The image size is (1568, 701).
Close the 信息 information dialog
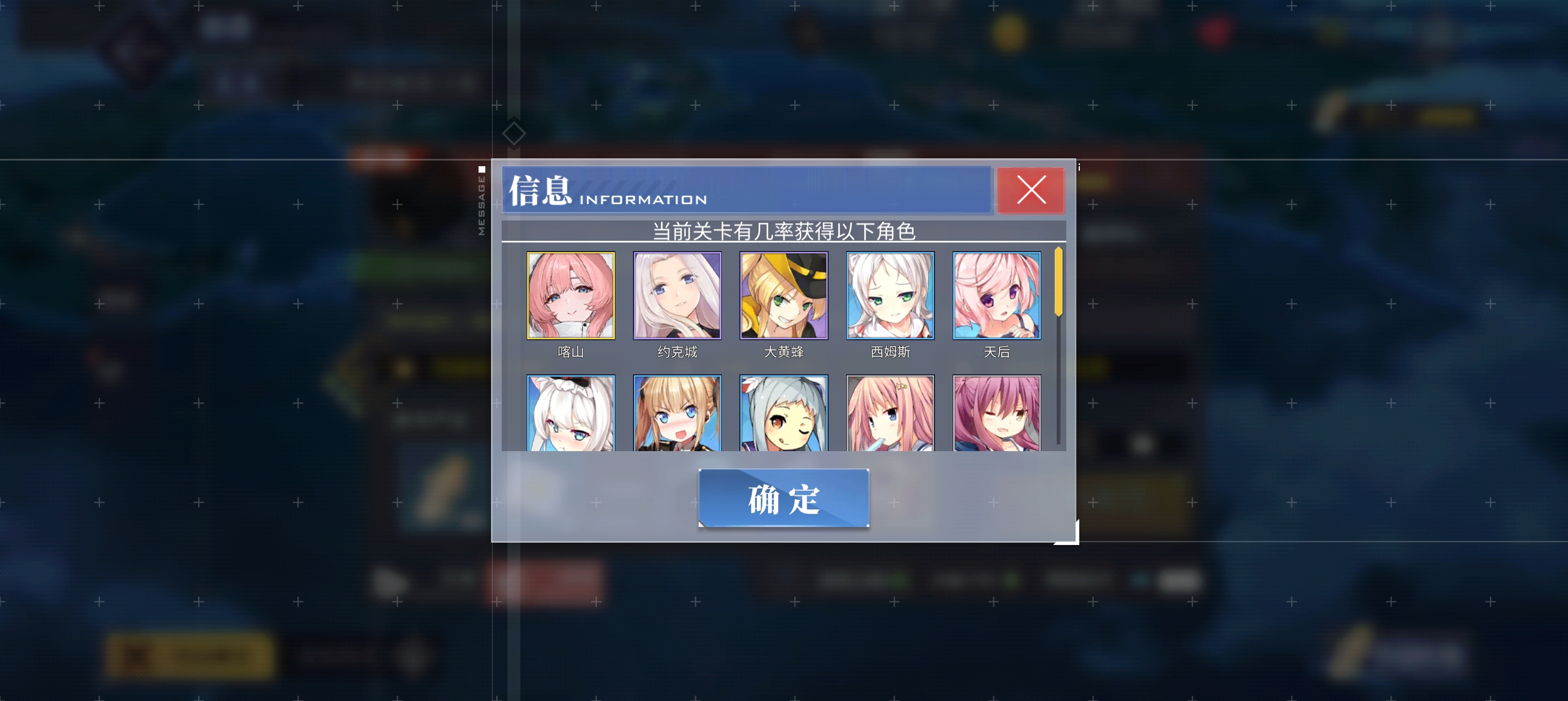point(1031,190)
